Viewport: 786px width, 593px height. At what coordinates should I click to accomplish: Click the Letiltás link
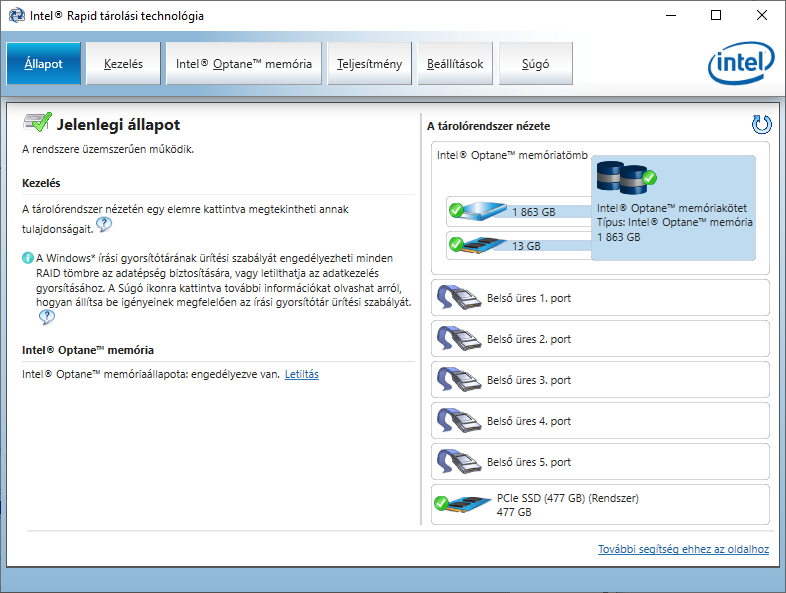(x=302, y=374)
